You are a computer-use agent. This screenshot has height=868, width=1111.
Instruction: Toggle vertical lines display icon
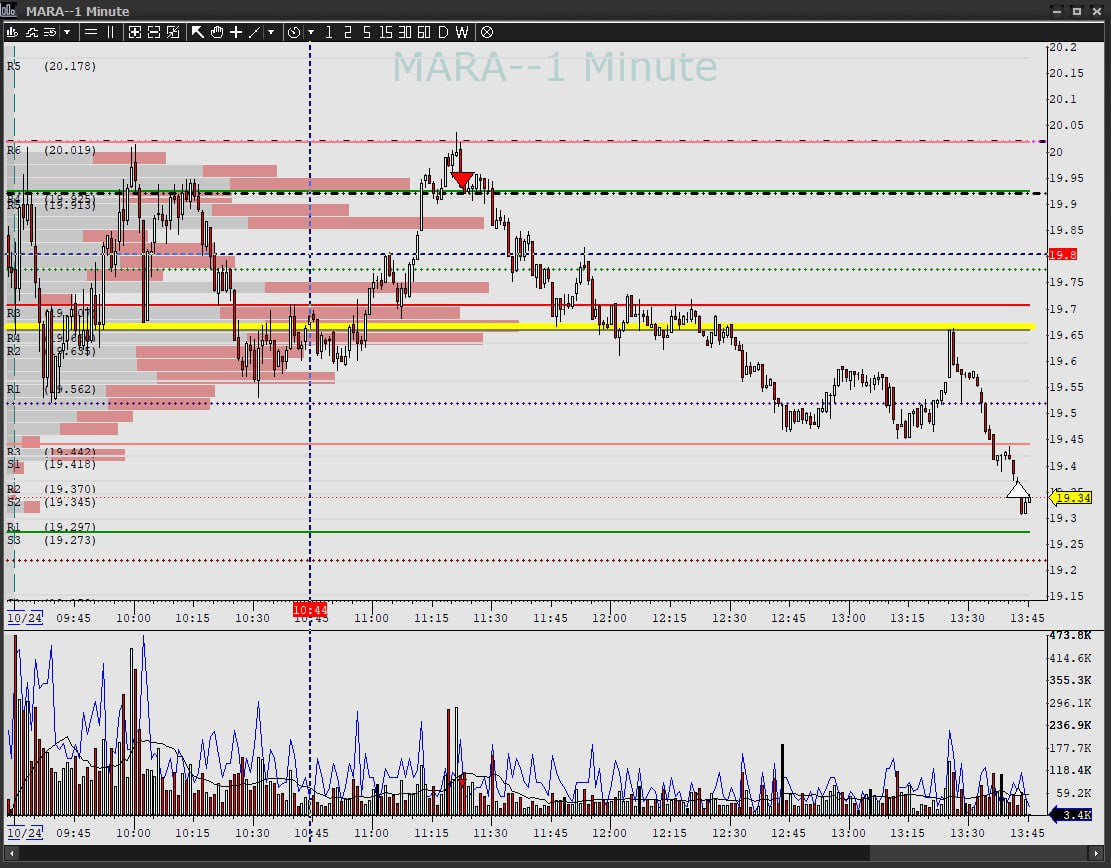(x=110, y=32)
